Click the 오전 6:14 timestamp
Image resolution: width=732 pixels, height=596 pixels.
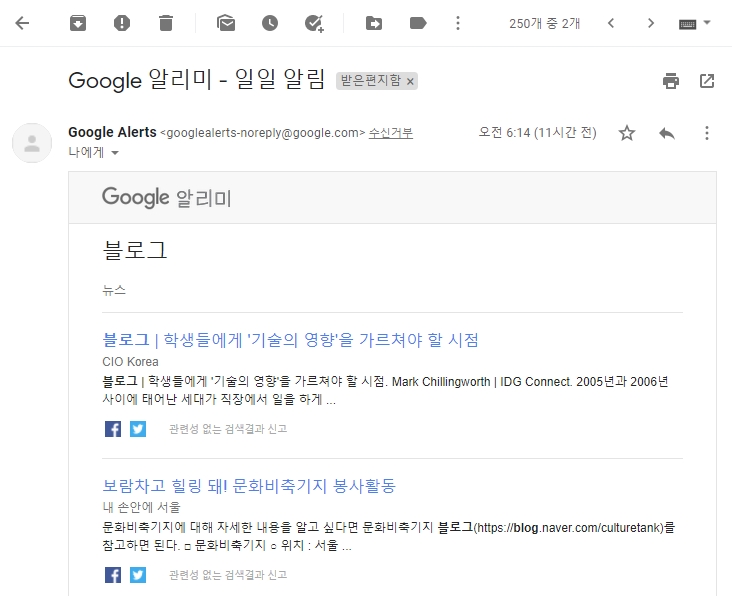pos(537,133)
